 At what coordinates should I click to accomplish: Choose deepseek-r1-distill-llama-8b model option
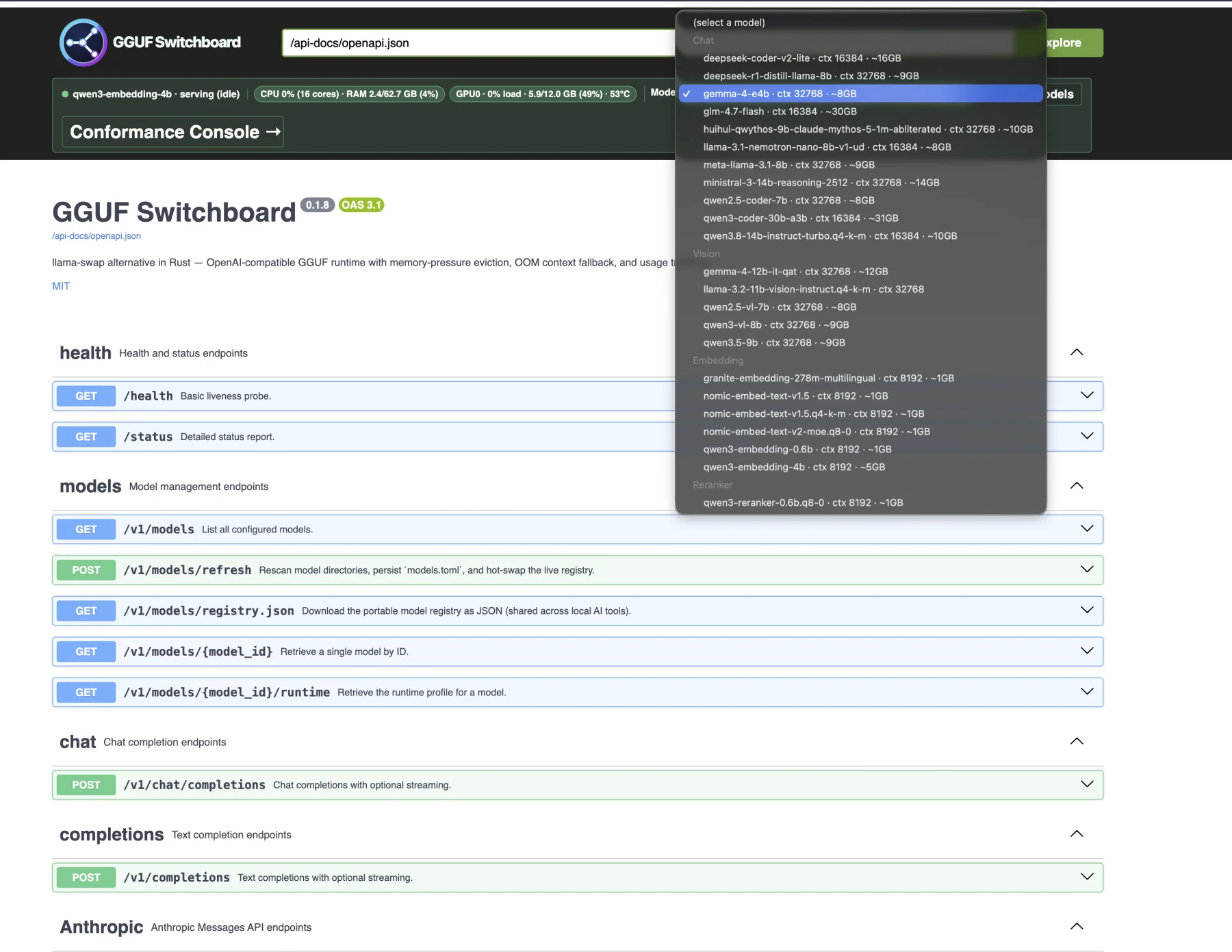pyautogui.click(x=860, y=76)
